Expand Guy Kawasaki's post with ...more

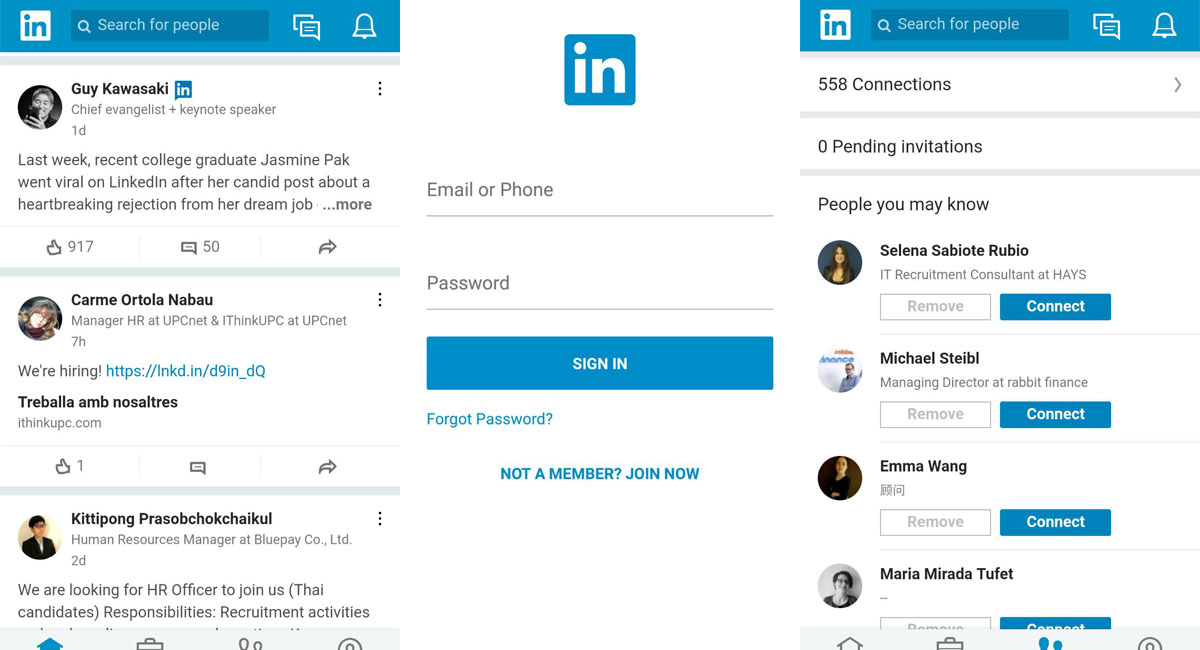347,204
